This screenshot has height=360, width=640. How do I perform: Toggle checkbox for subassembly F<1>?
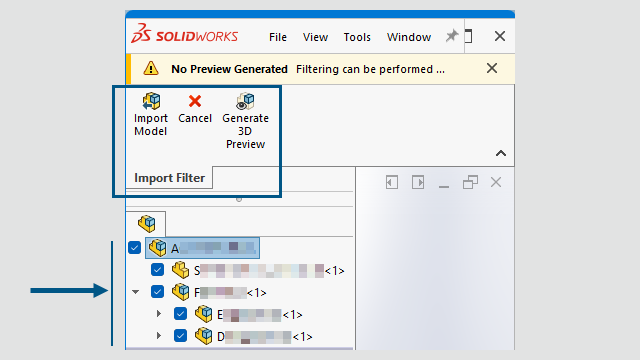pos(157,292)
